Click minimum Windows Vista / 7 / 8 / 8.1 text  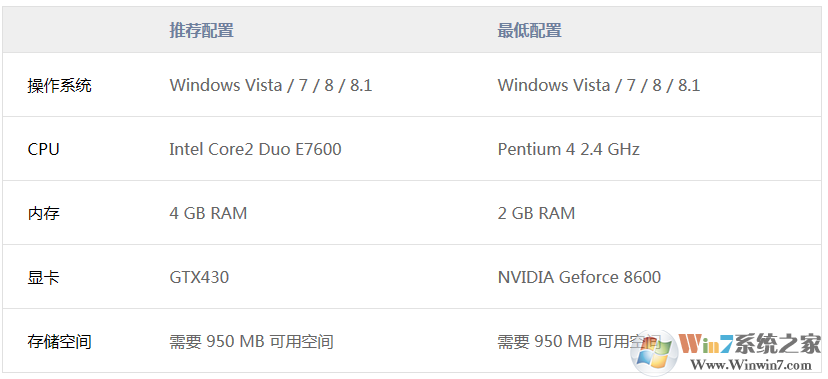599,85
